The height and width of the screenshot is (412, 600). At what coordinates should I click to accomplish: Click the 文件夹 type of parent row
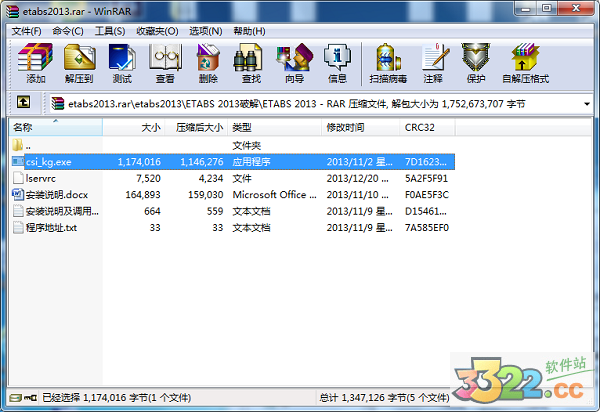coord(246,145)
